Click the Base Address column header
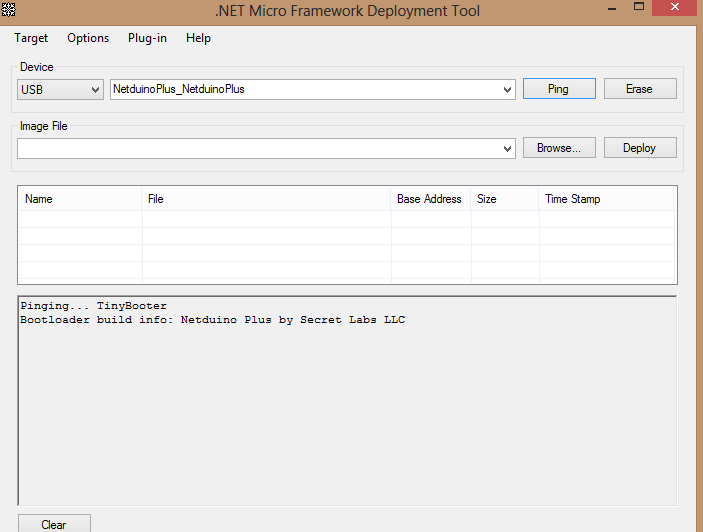This screenshot has width=703, height=532. (x=430, y=199)
